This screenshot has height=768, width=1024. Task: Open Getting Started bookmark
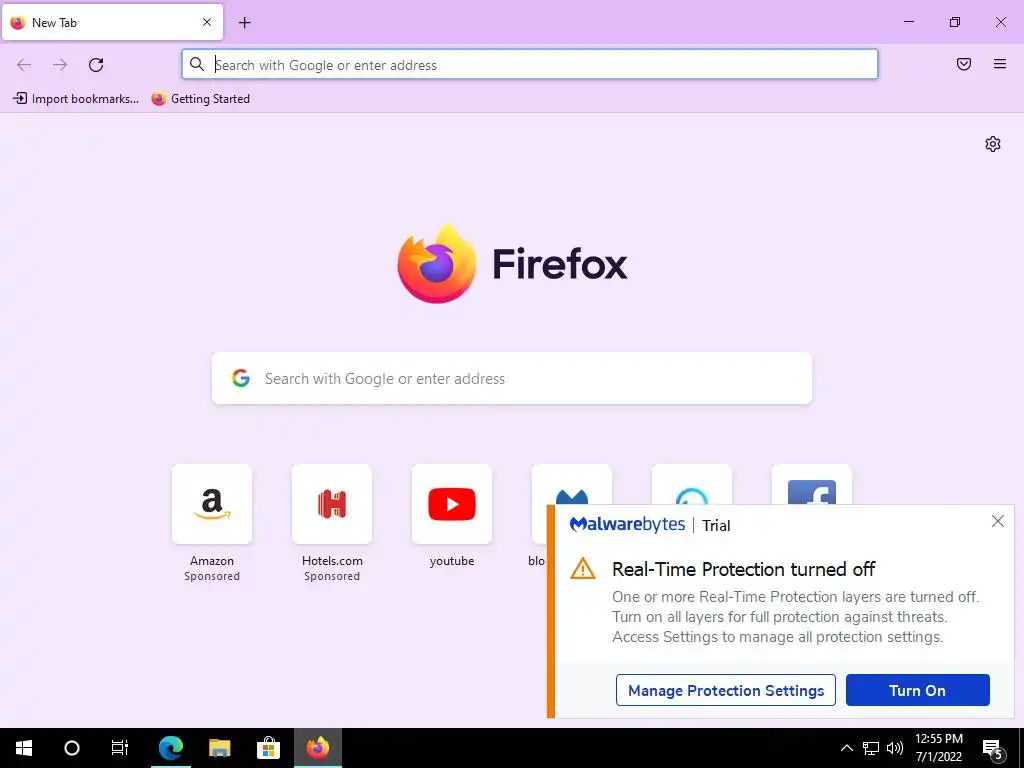coord(200,99)
